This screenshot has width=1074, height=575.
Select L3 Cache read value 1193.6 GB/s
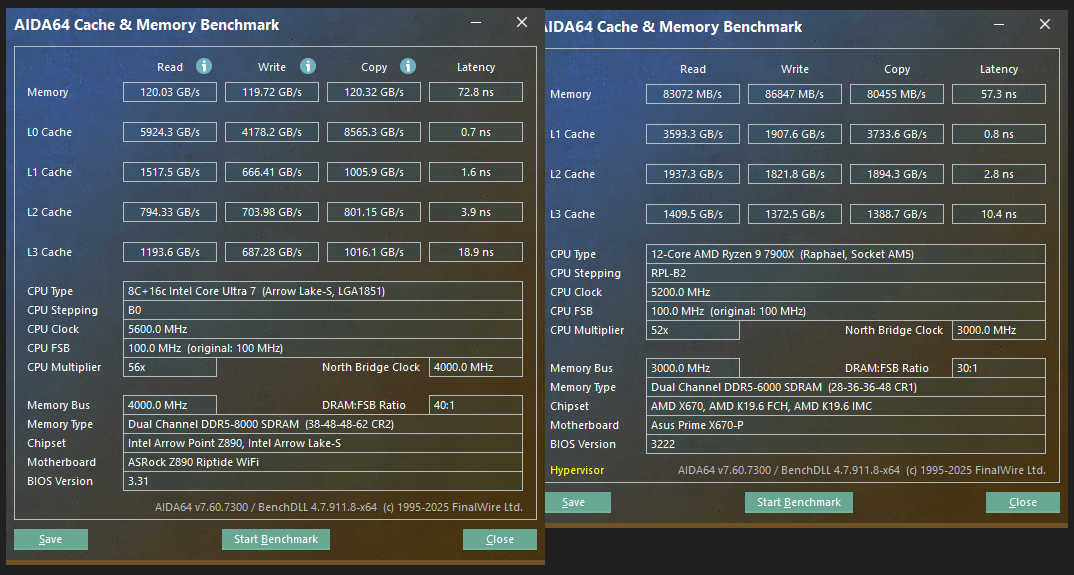point(170,252)
